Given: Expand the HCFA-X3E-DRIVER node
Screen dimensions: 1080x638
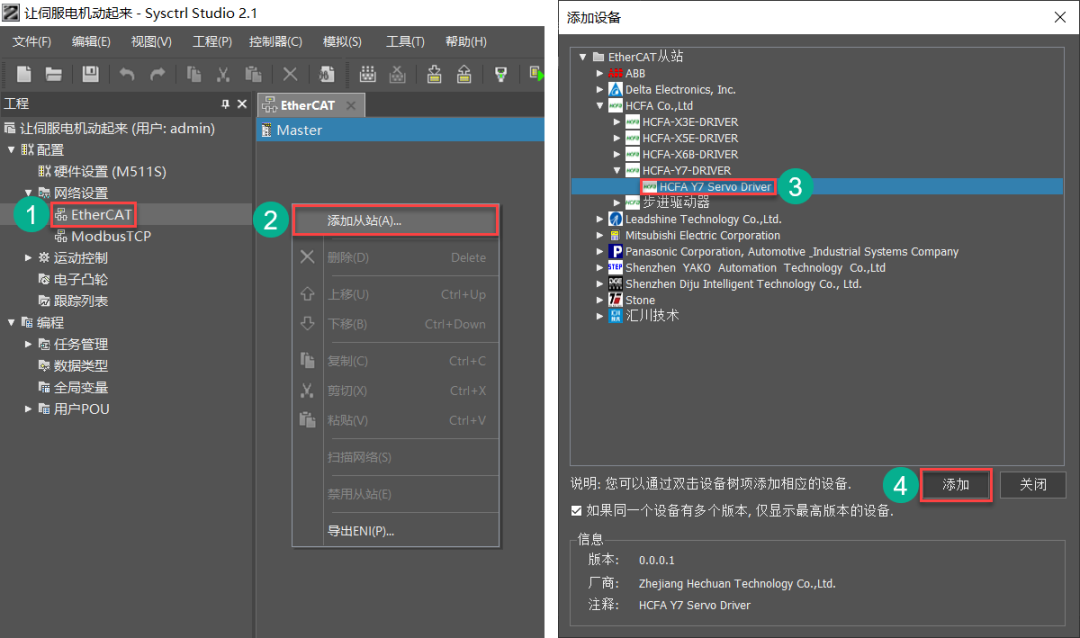Looking at the screenshot, I should 617,121.
